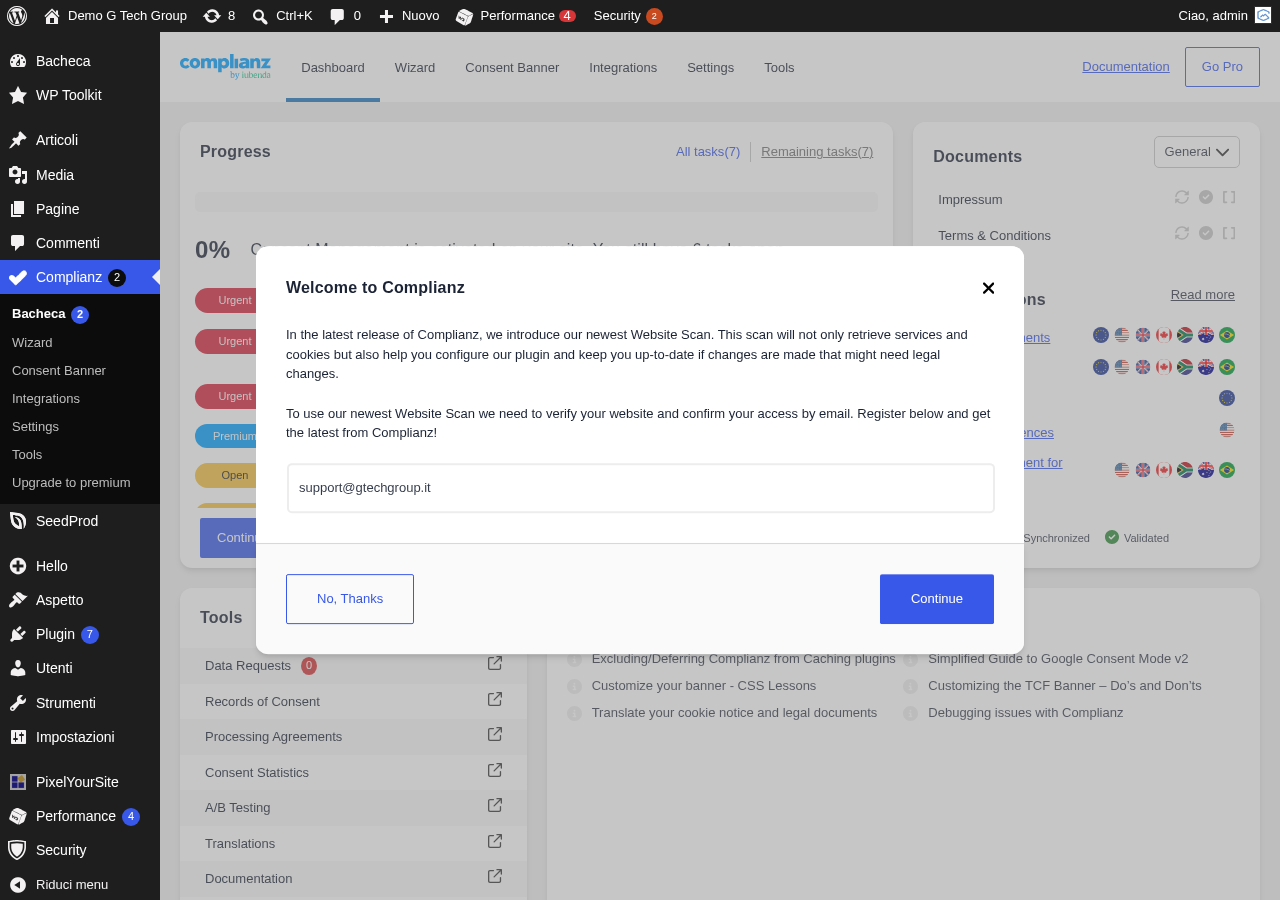The height and width of the screenshot is (900, 1280).
Task: Open the Ctrl+K search in admin bar
Action: [282, 16]
